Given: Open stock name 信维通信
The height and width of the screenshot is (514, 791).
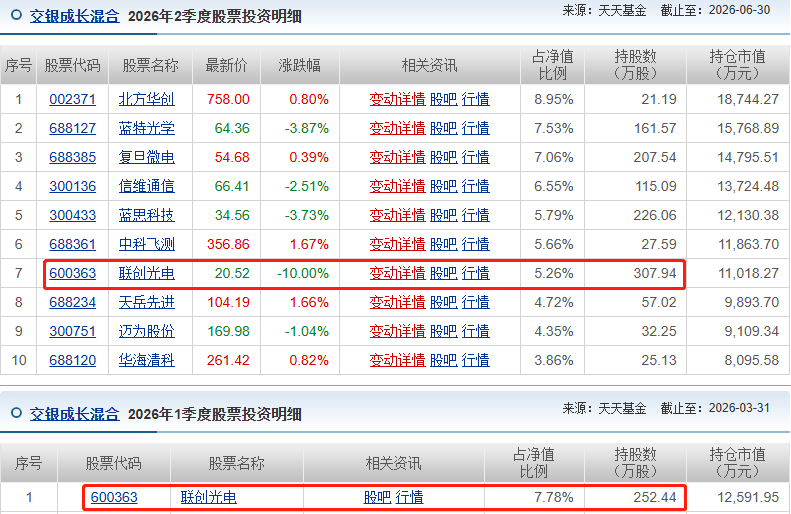Looking at the screenshot, I should pos(147,186).
